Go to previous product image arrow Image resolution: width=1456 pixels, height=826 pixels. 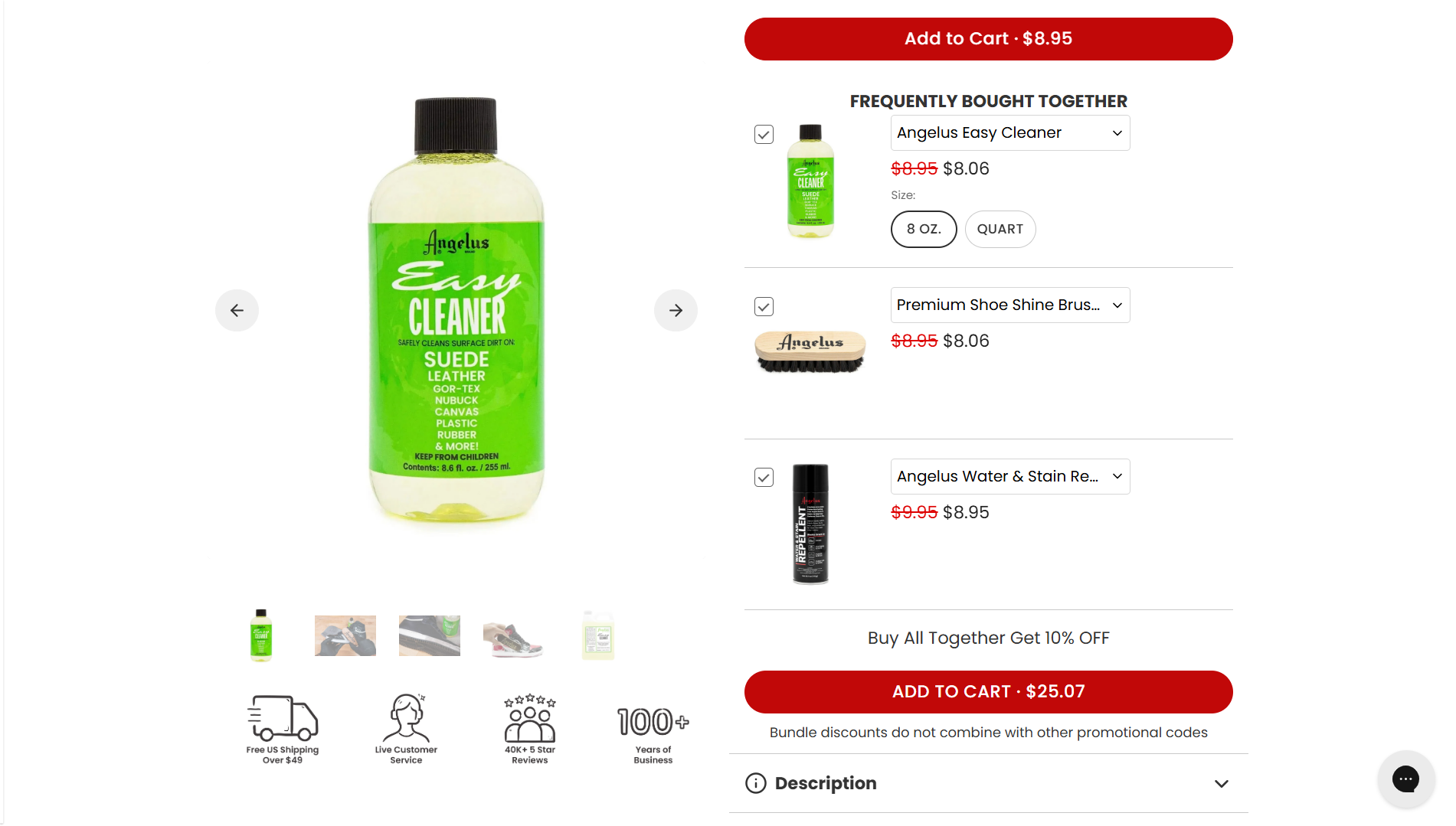pos(237,310)
